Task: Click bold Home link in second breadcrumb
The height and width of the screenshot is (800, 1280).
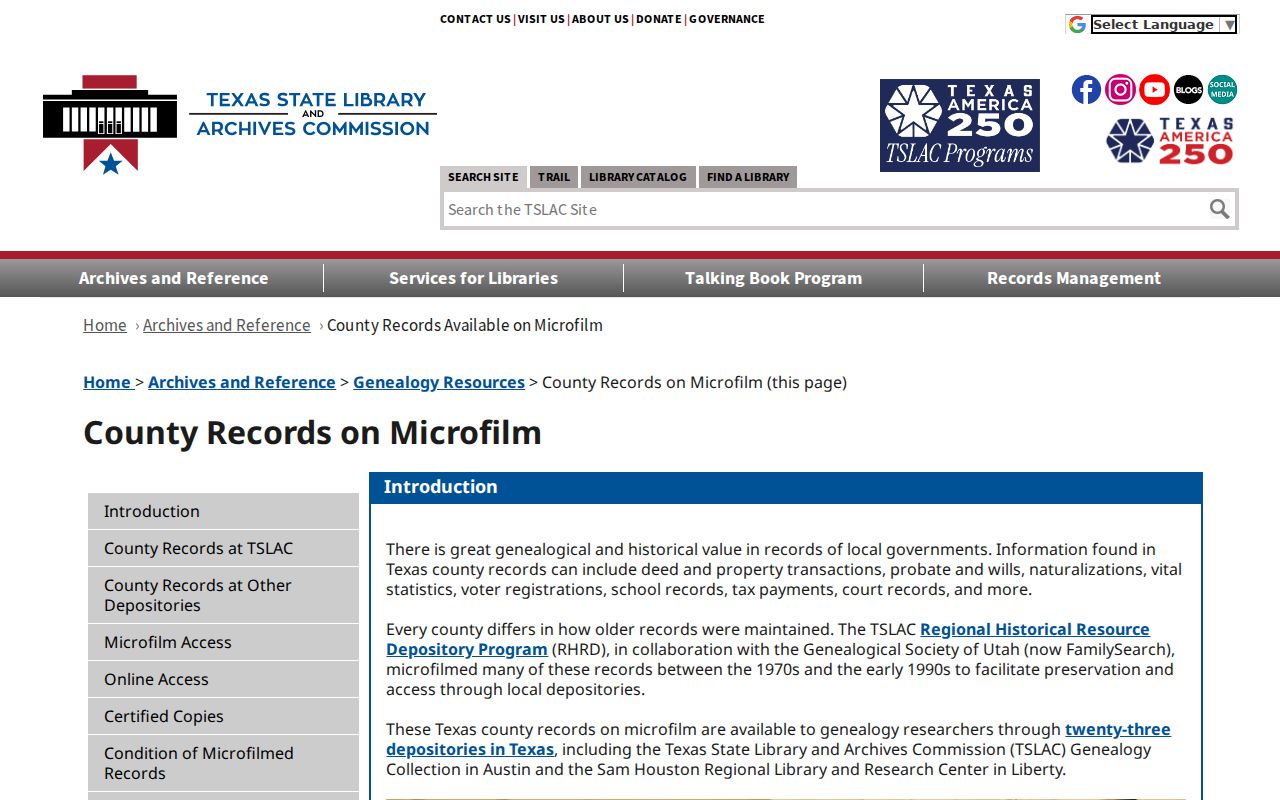Action: 107,382
